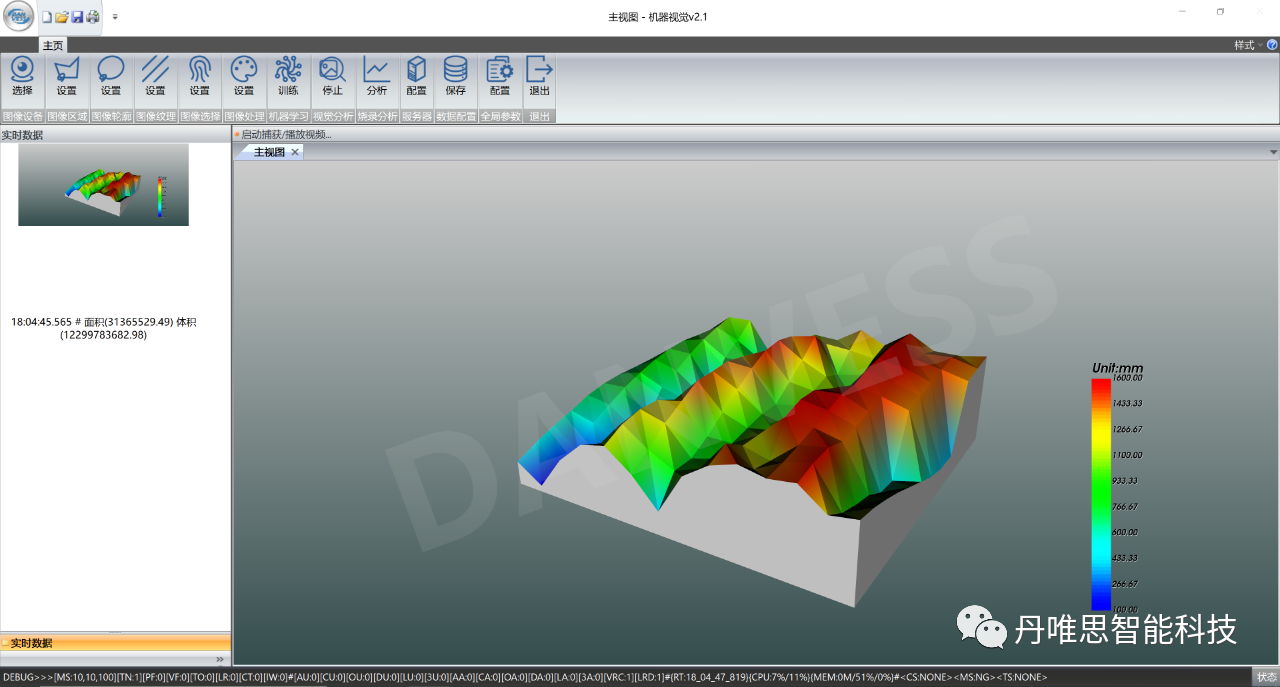Image resolution: width=1280 pixels, height=687 pixels.
Task: Expand the » chevron below 实时数据
Action: (x=220, y=659)
